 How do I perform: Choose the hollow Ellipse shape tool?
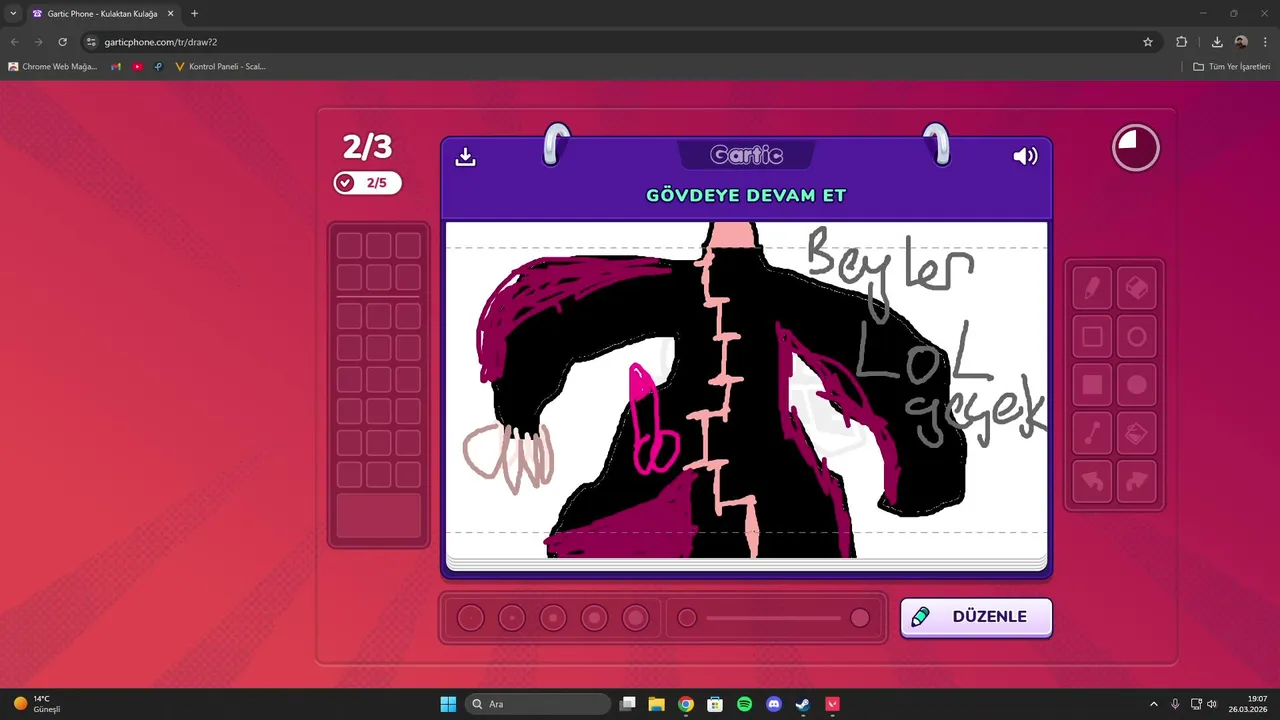coord(1137,337)
